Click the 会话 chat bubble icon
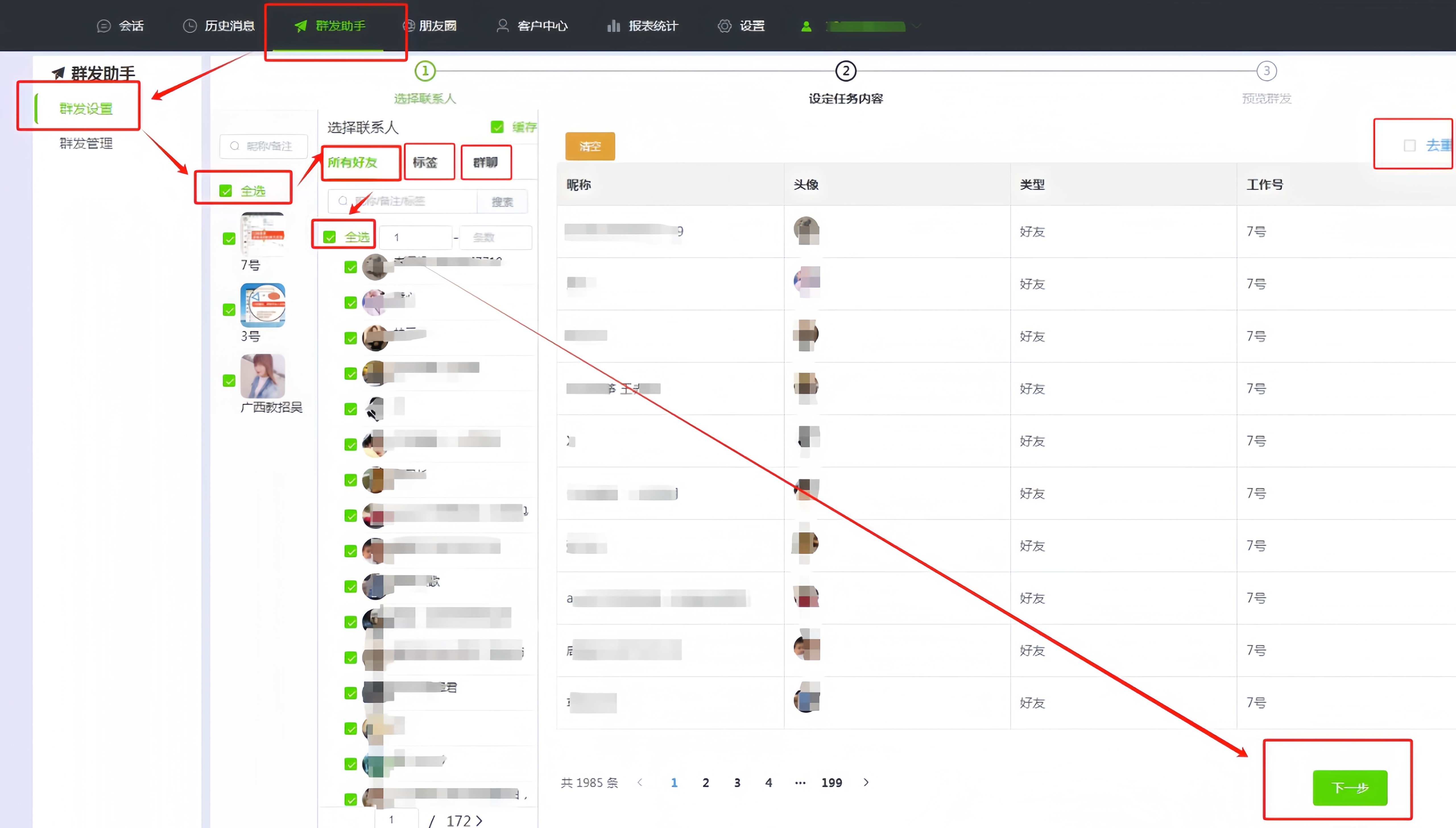 tap(104, 26)
